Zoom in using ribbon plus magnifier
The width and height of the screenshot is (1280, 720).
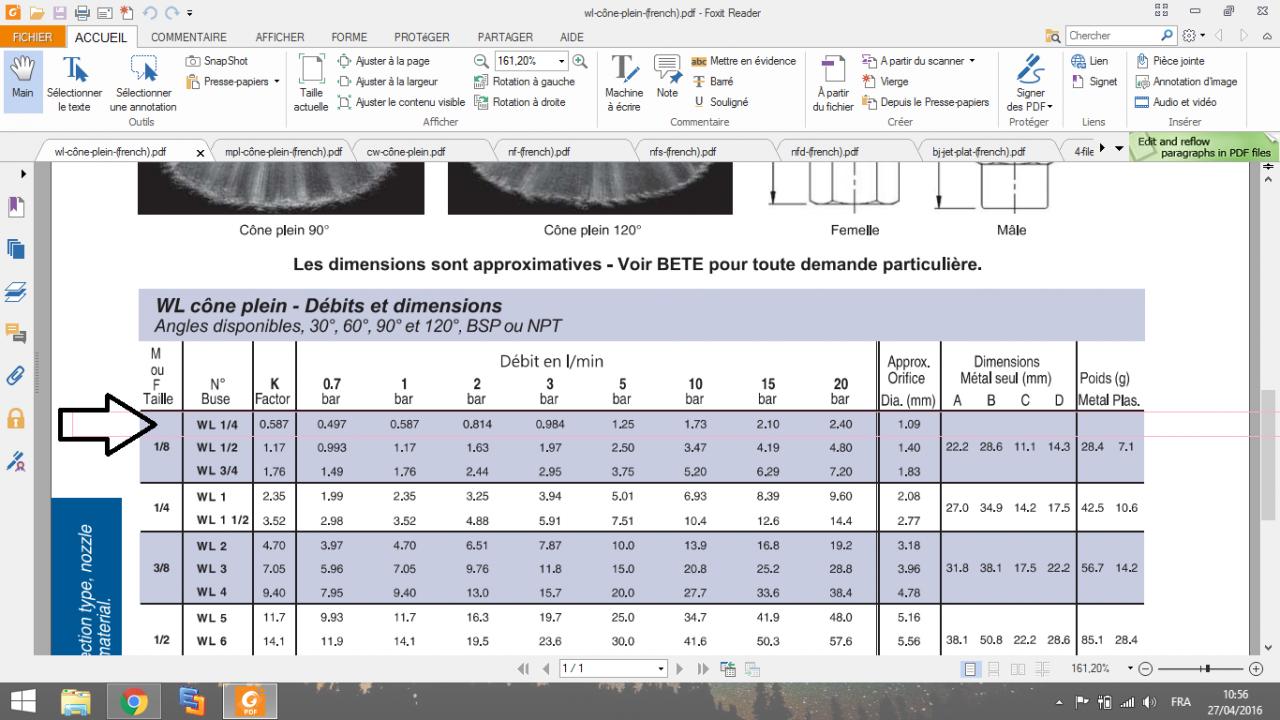(x=579, y=61)
